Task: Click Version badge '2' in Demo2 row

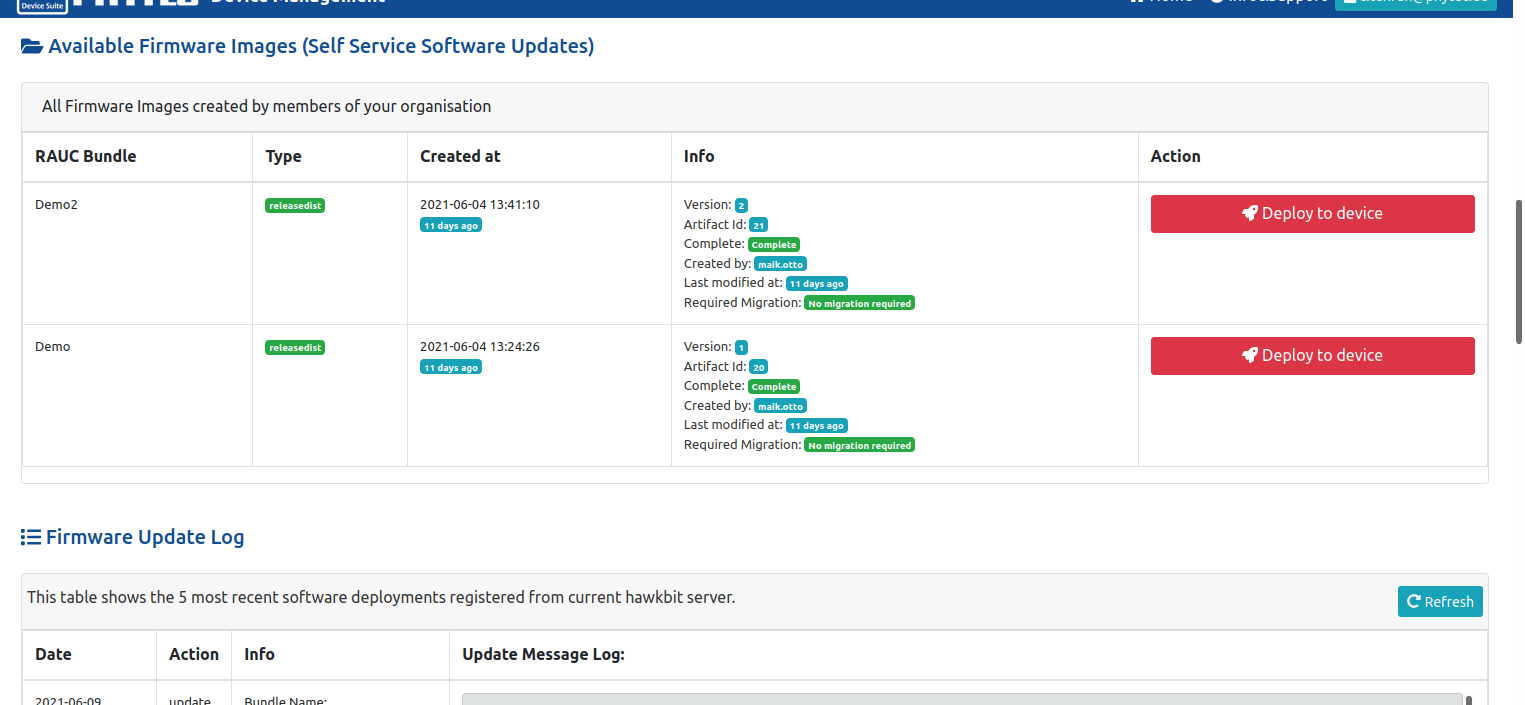Action: pos(741,206)
